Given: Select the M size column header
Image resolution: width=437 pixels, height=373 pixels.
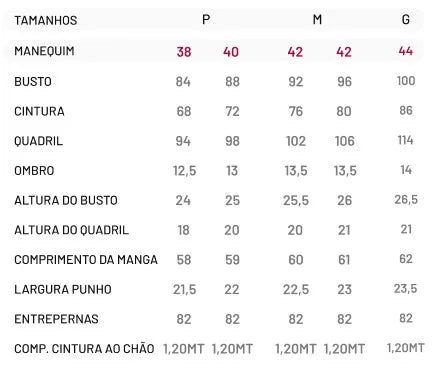Looking at the screenshot, I should [x=317, y=20].
